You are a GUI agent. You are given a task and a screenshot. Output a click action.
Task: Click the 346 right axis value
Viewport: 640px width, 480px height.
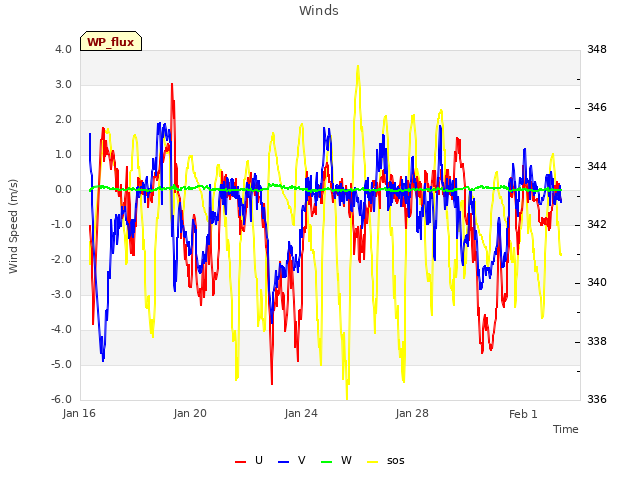pos(597,108)
